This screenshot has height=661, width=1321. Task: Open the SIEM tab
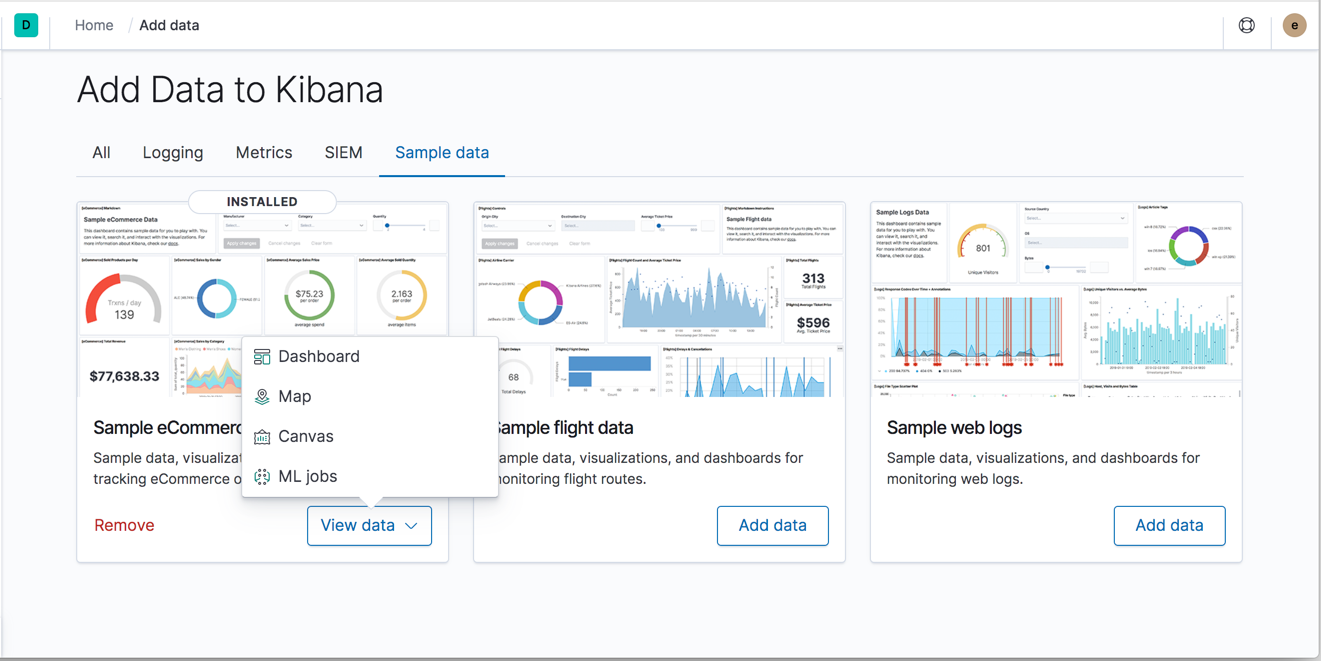pos(343,152)
